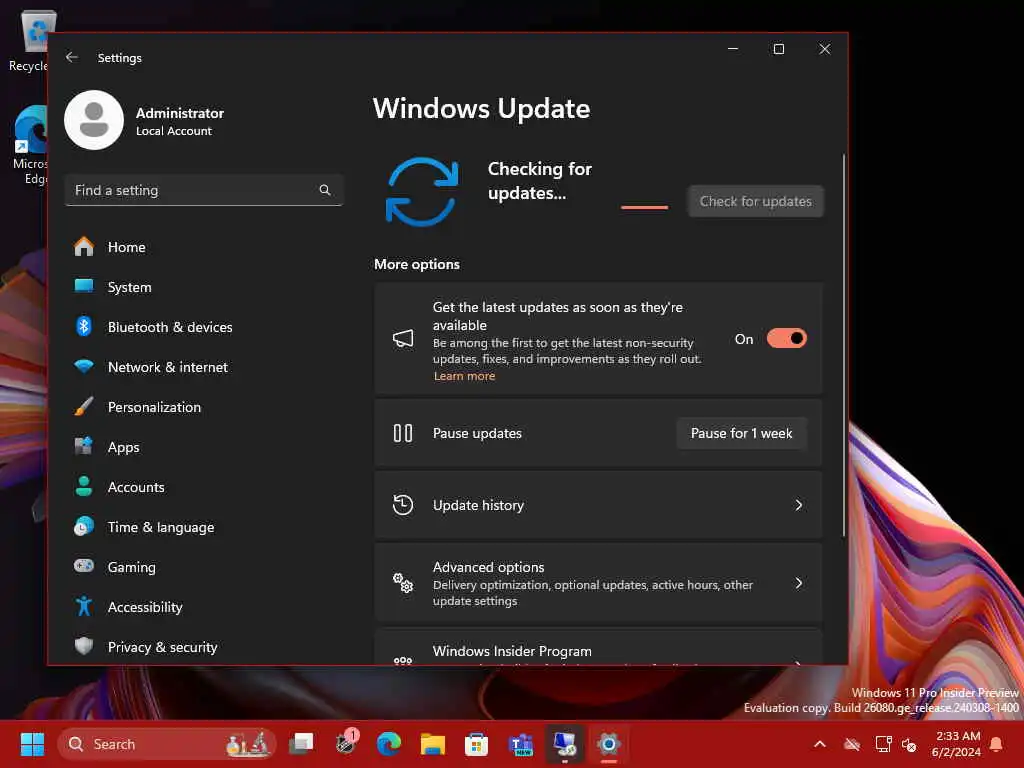The height and width of the screenshot is (768, 1024).
Task: Click the Gaming controller icon
Action: 84,566
